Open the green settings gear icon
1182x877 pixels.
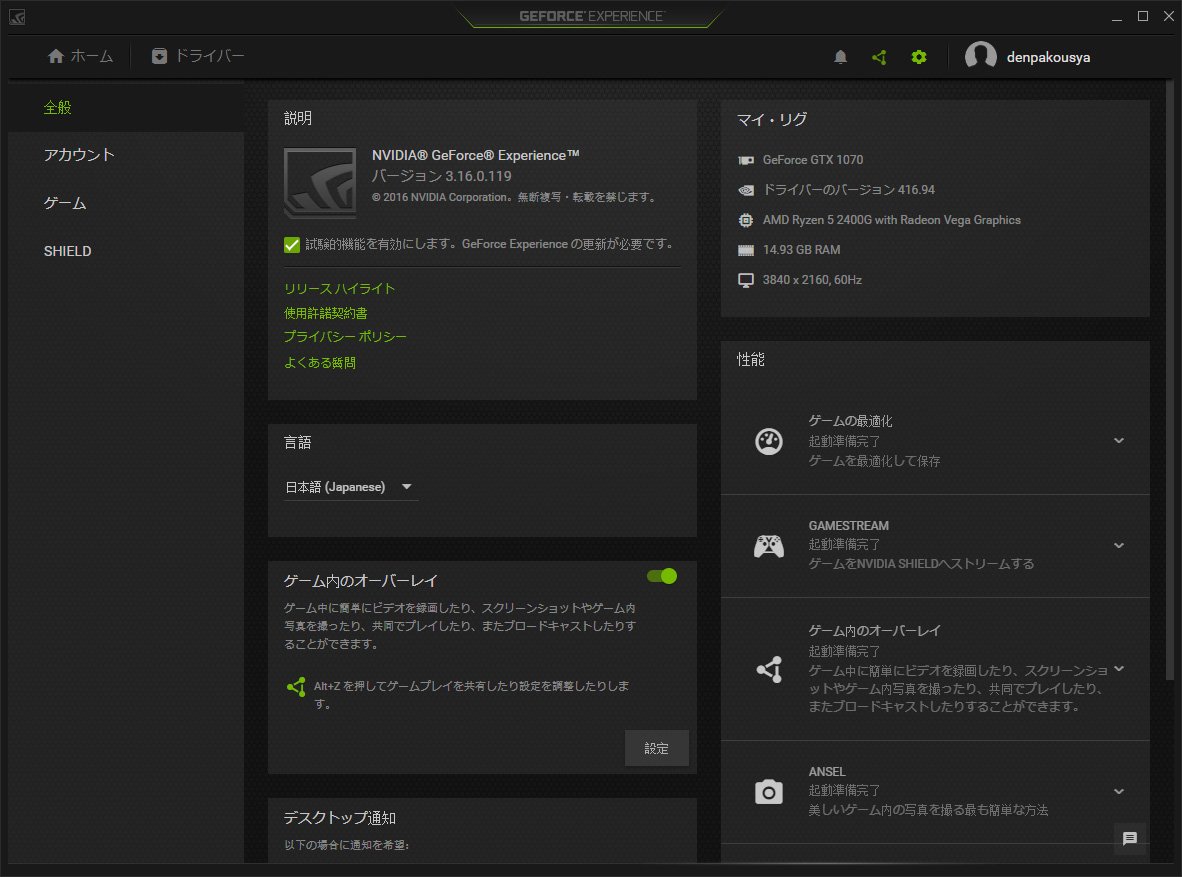pos(918,57)
